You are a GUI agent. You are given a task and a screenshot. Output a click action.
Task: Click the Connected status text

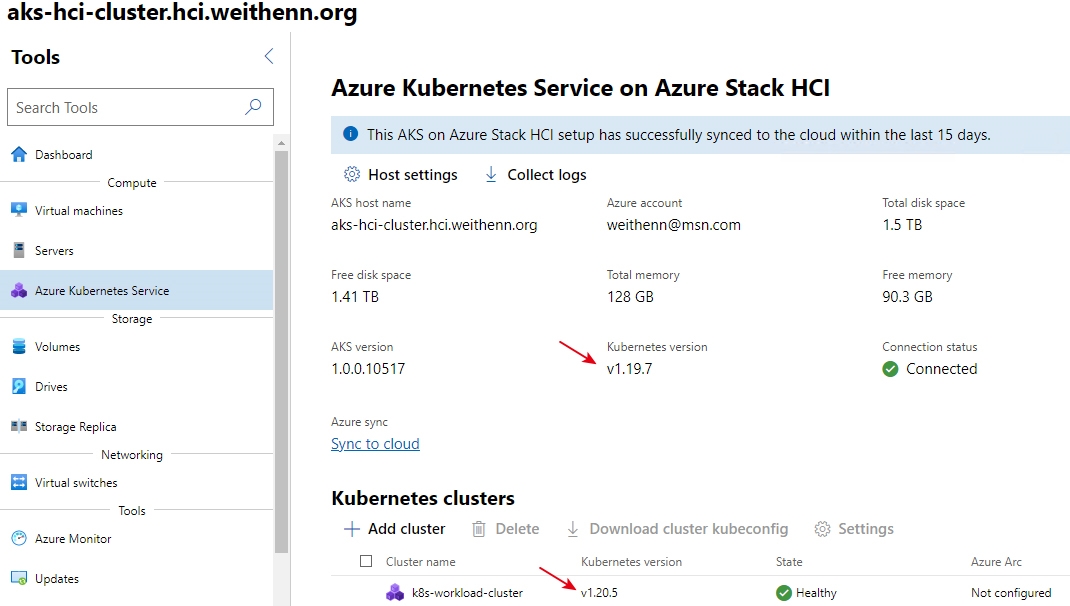tap(942, 369)
